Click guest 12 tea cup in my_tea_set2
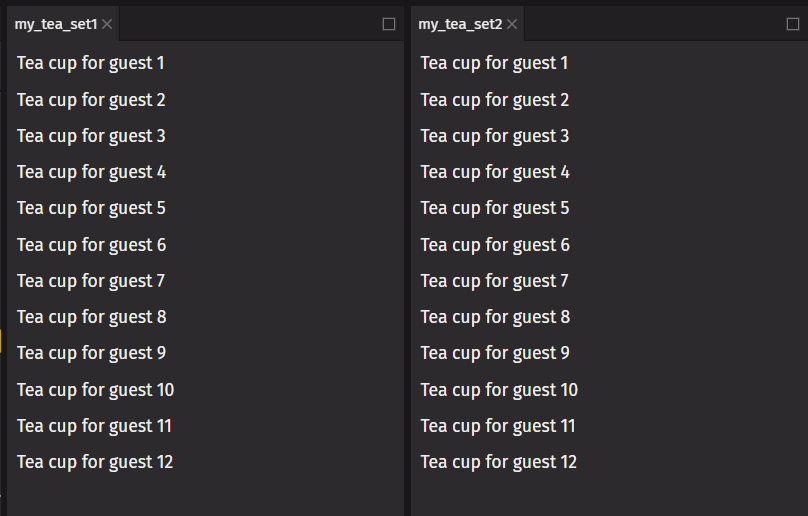 (499, 462)
